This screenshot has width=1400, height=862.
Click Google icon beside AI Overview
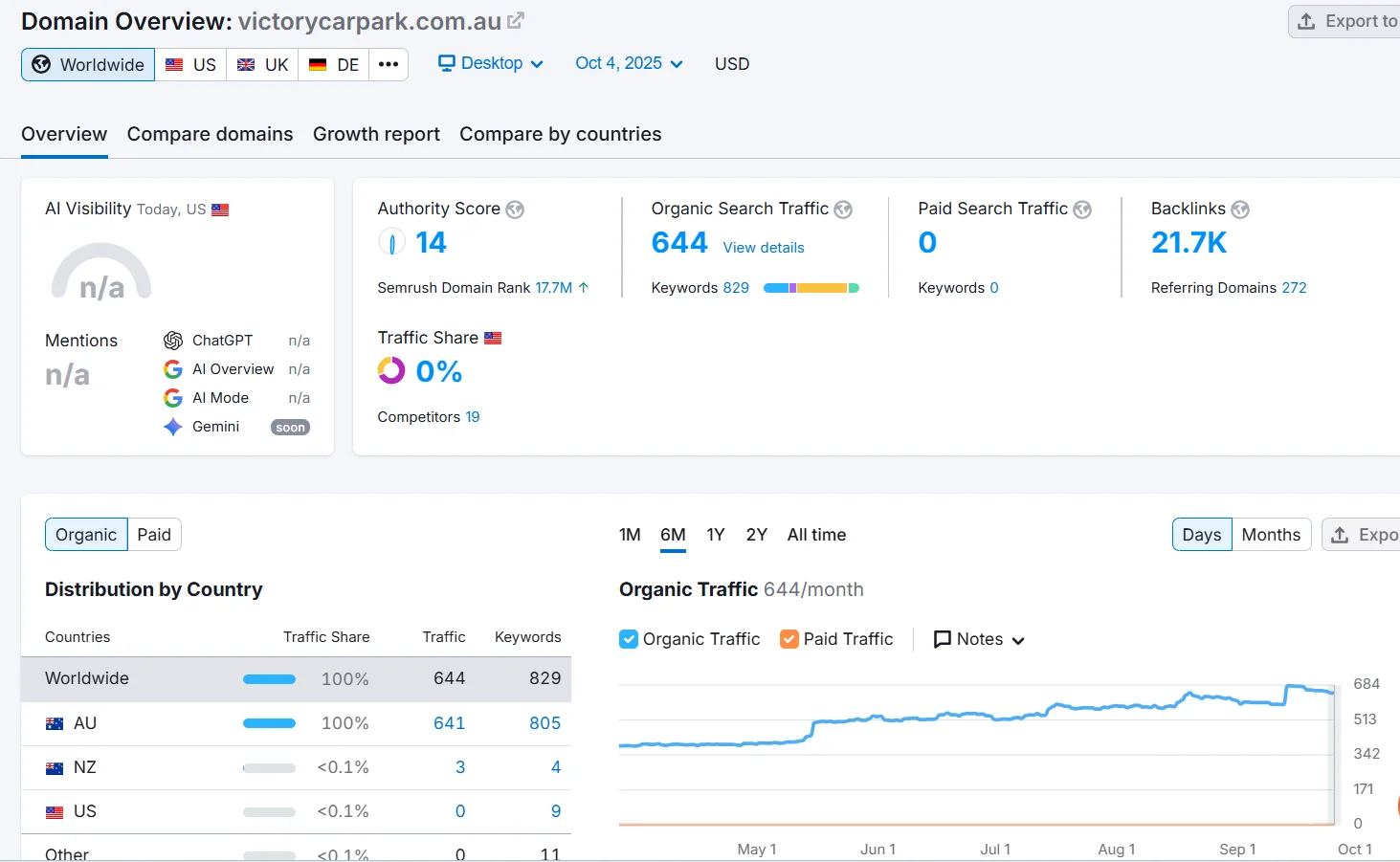[x=173, y=369]
